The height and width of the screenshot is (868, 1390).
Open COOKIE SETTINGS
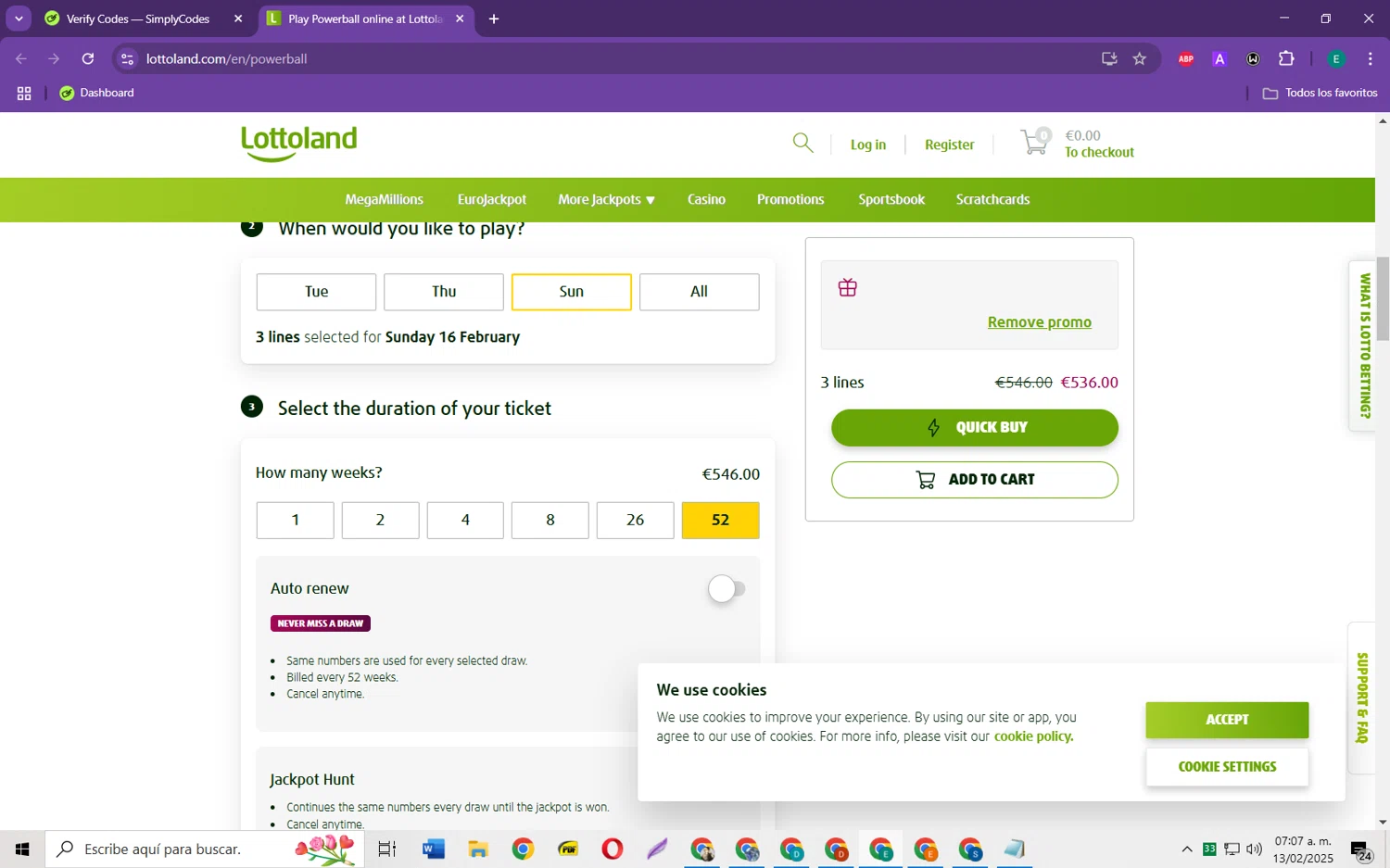1227,767
